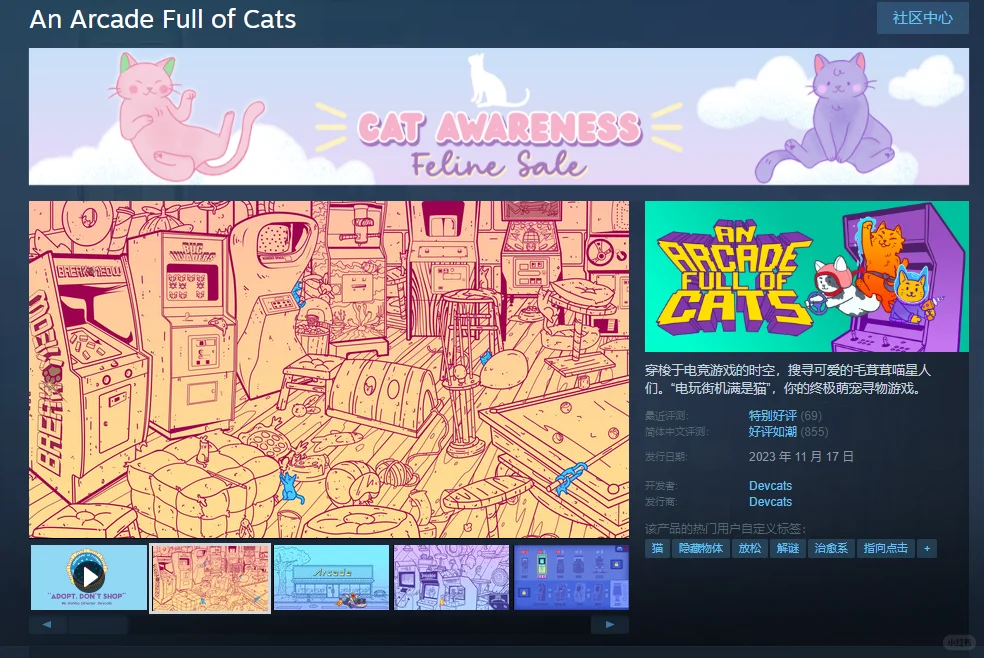Add a tag with the plus button

[x=927, y=548]
